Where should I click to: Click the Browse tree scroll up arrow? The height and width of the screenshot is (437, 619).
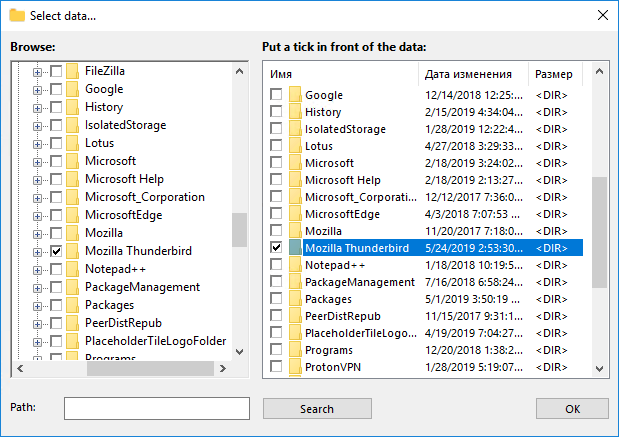[x=239, y=71]
